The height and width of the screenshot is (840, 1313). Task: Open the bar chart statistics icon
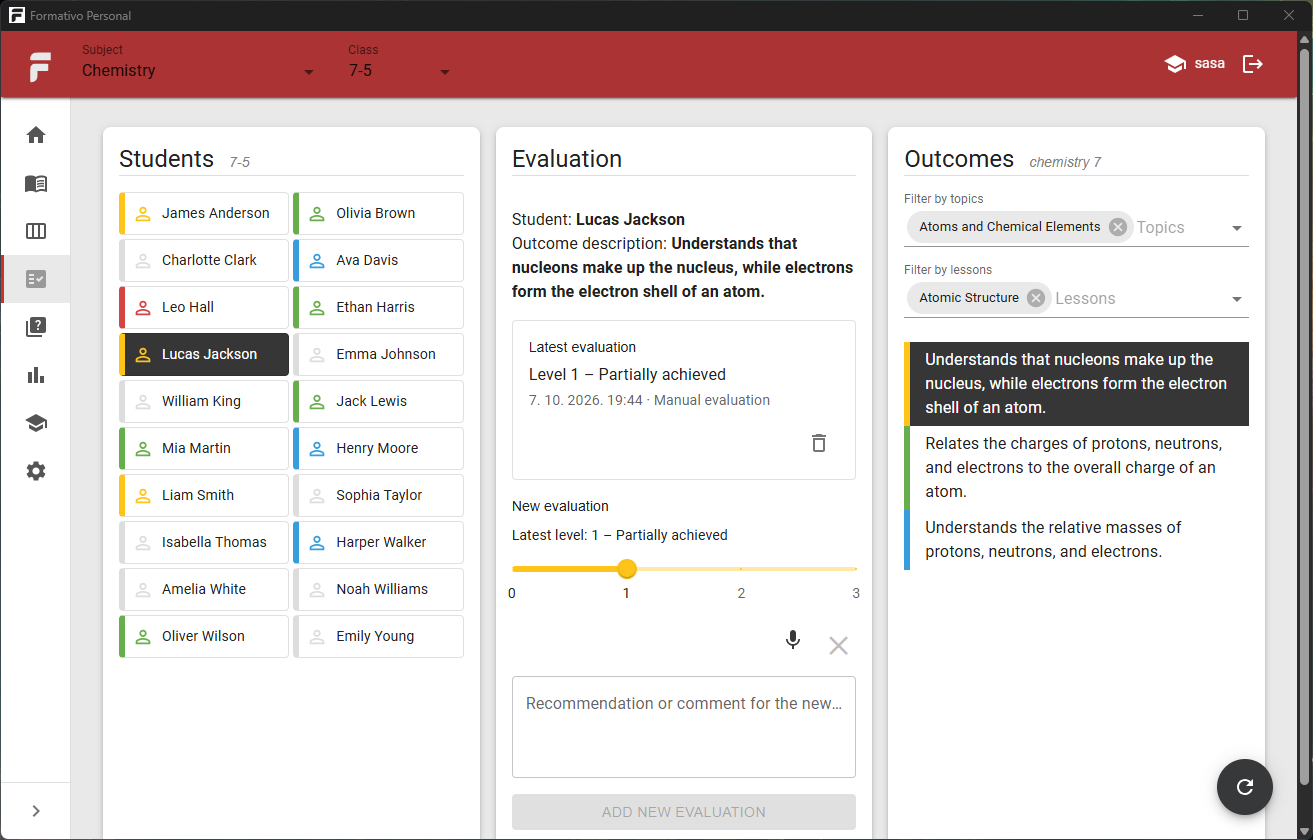coord(36,375)
